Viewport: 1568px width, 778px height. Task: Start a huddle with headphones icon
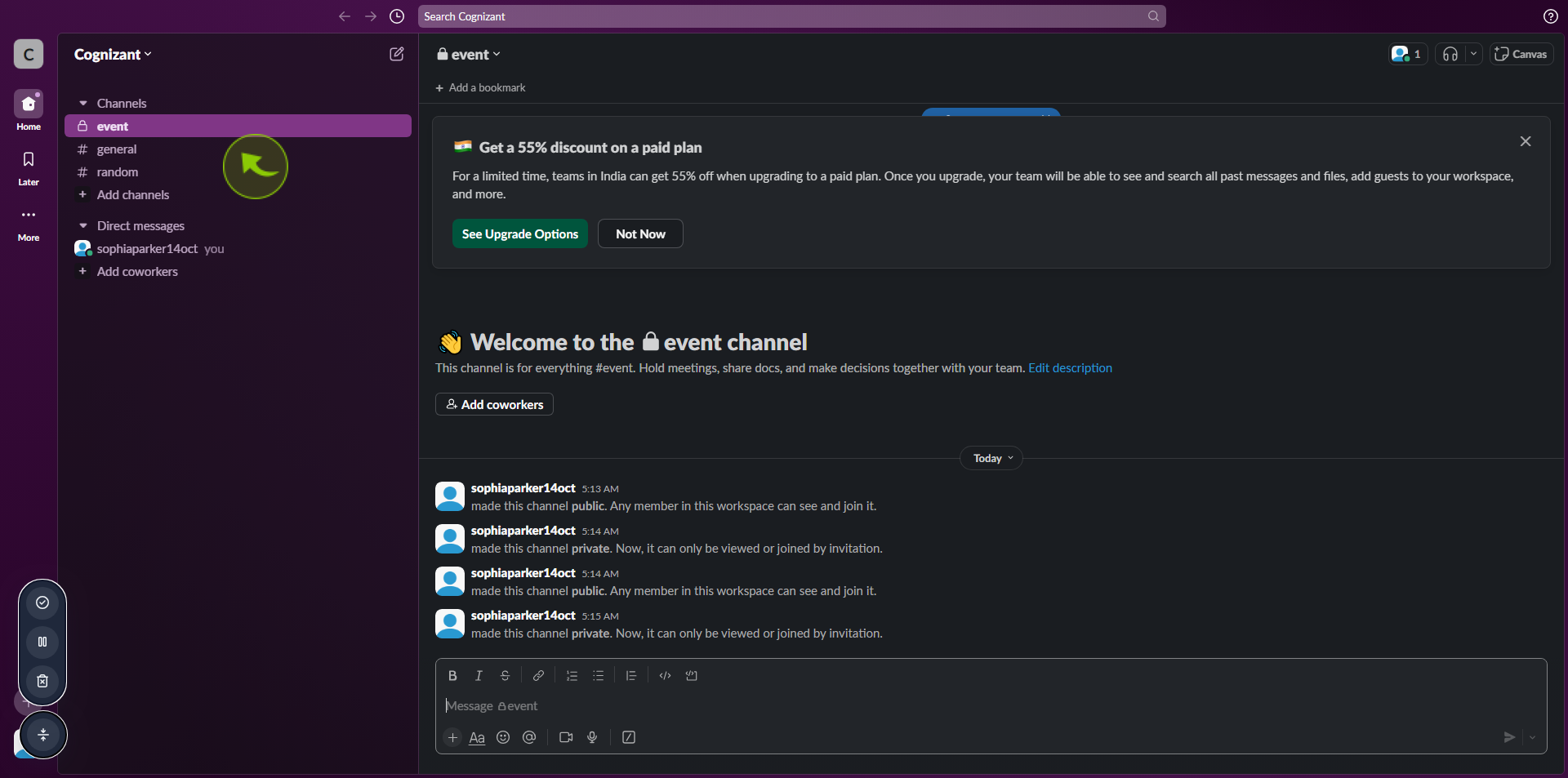(x=1450, y=55)
